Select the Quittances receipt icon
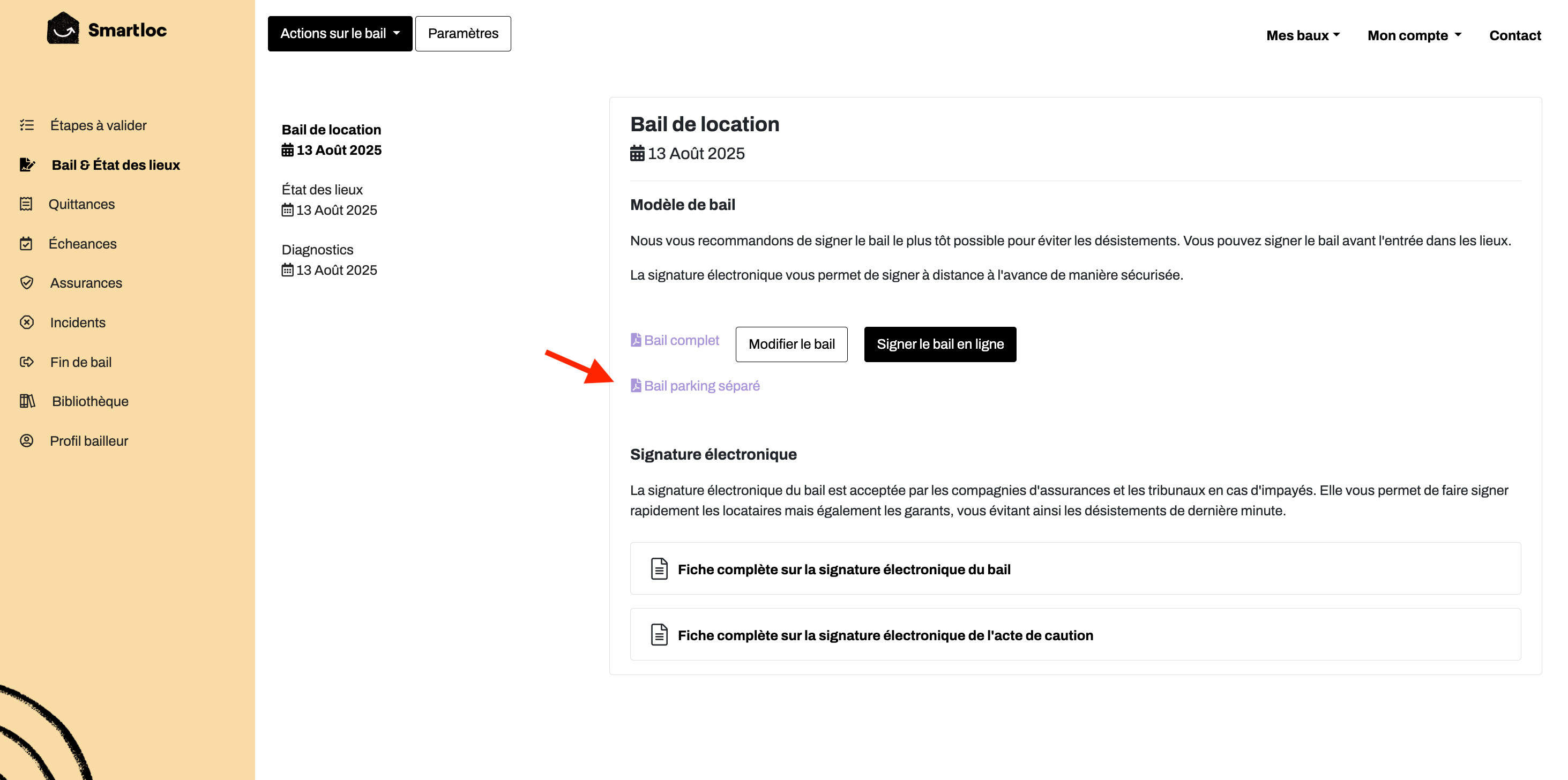The height and width of the screenshot is (780, 1568). [26, 204]
